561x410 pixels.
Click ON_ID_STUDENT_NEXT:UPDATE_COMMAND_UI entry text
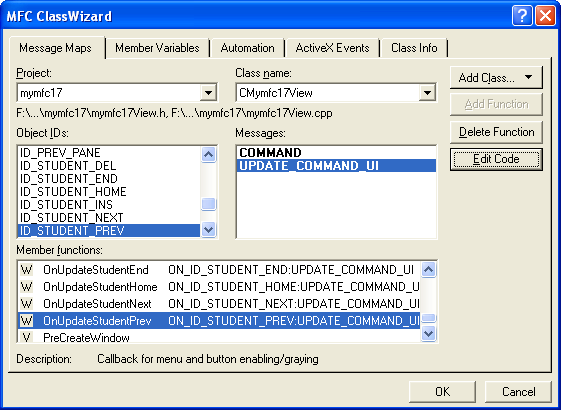294,304
